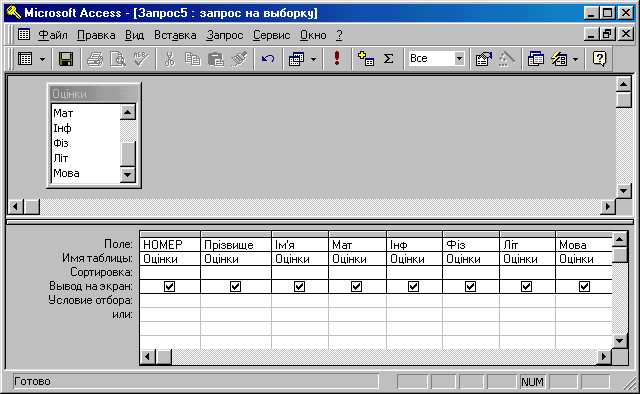Viewport: 640px width, 394px height.
Task: Click right arrow of table pane horizontal scrollbar
Action: click(608, 207)
